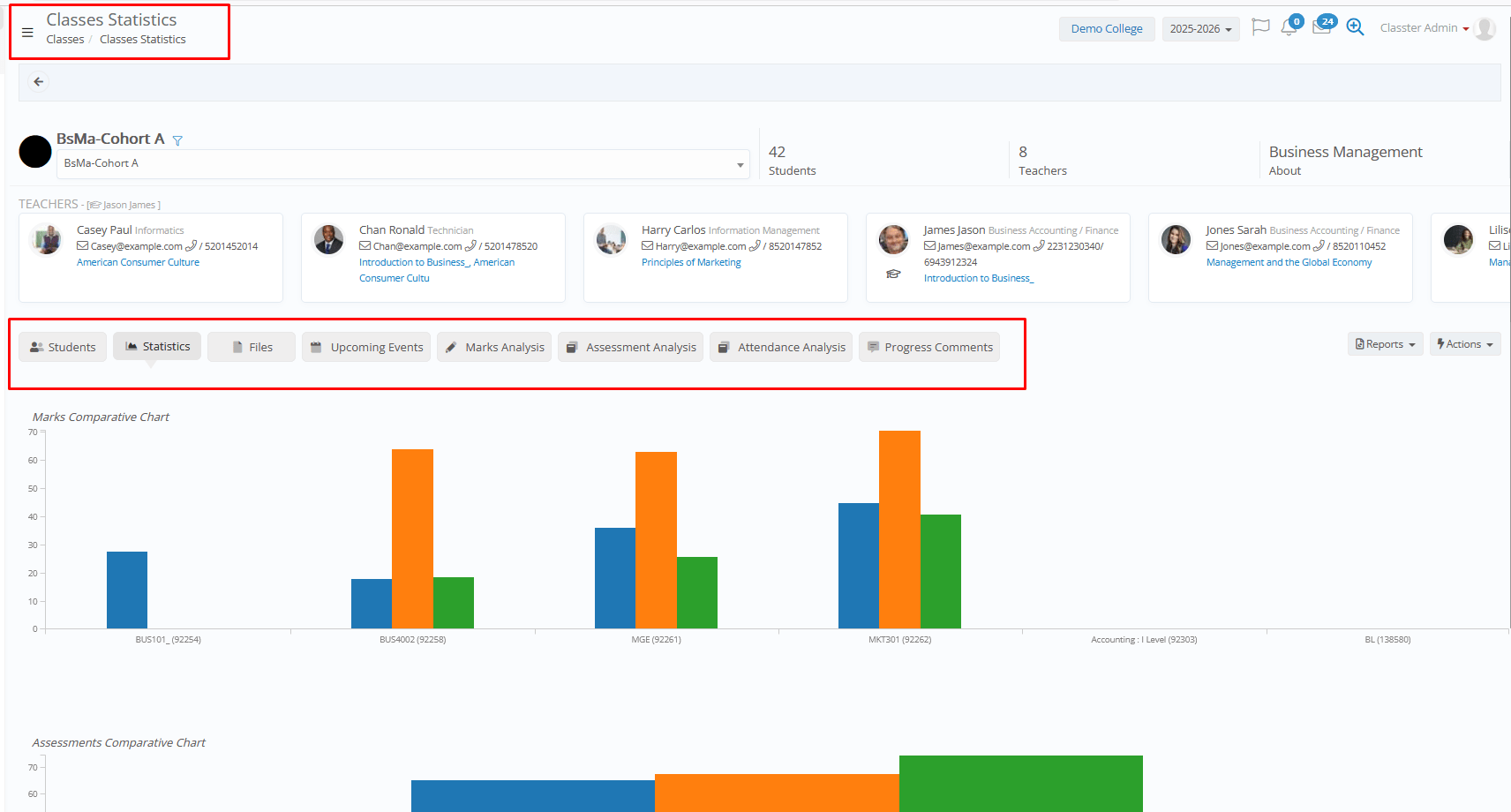The image size is (1511, 812).
Task: Open the Classter Admin user menu
Action: click(1424, 28)
